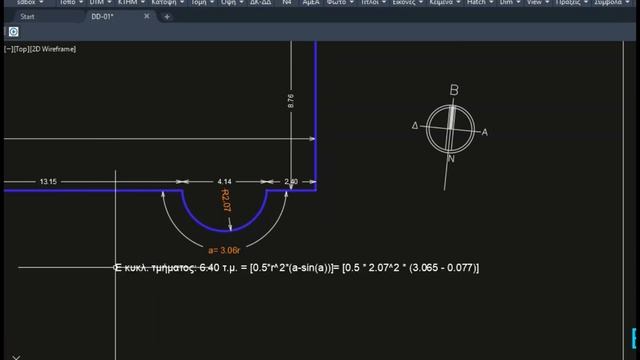Viewport: 640px width, 360px height.
Task: Open the Όψη ribbon menu
Action: (x=232, y=2)
